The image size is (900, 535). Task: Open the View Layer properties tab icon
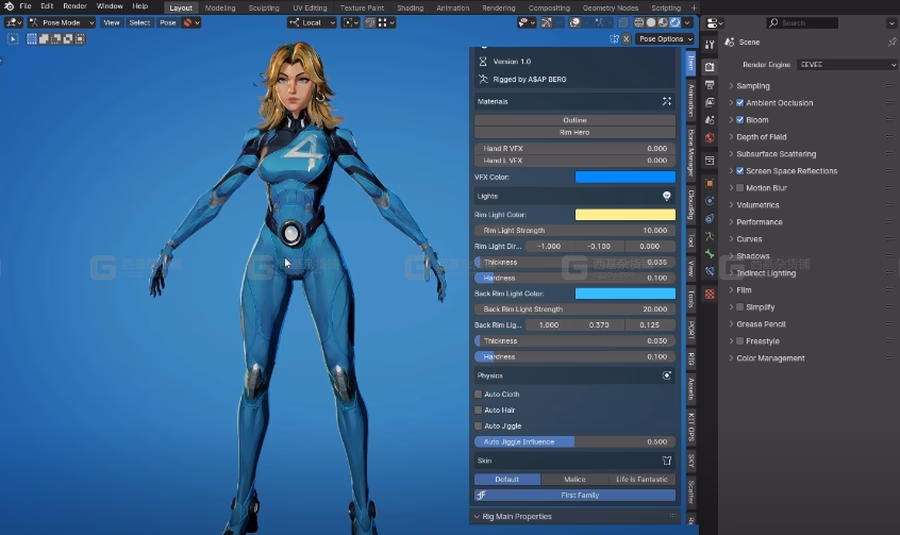pyautogui.click(x=710, y=102)
